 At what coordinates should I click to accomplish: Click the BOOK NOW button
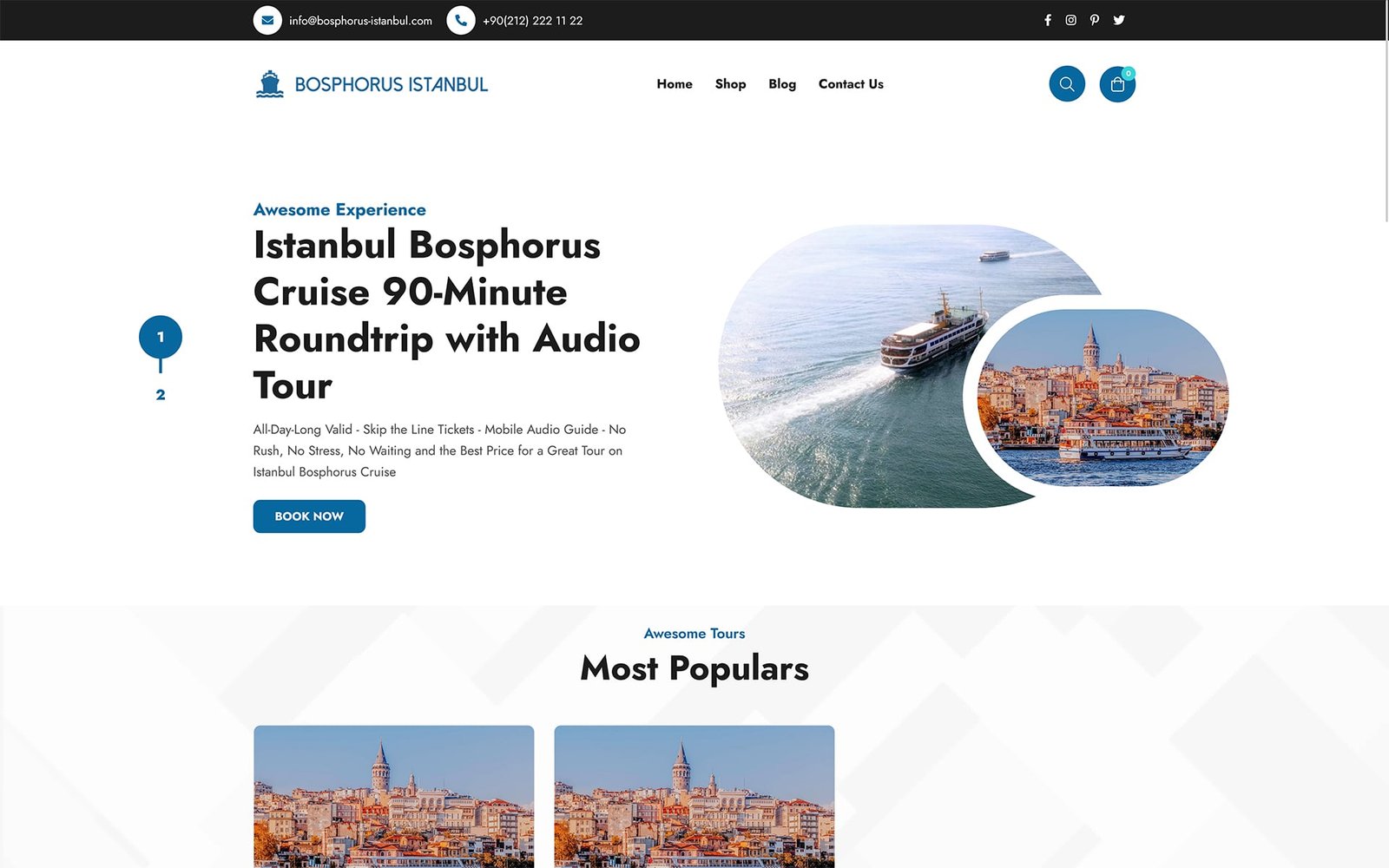tap(309, 516)
